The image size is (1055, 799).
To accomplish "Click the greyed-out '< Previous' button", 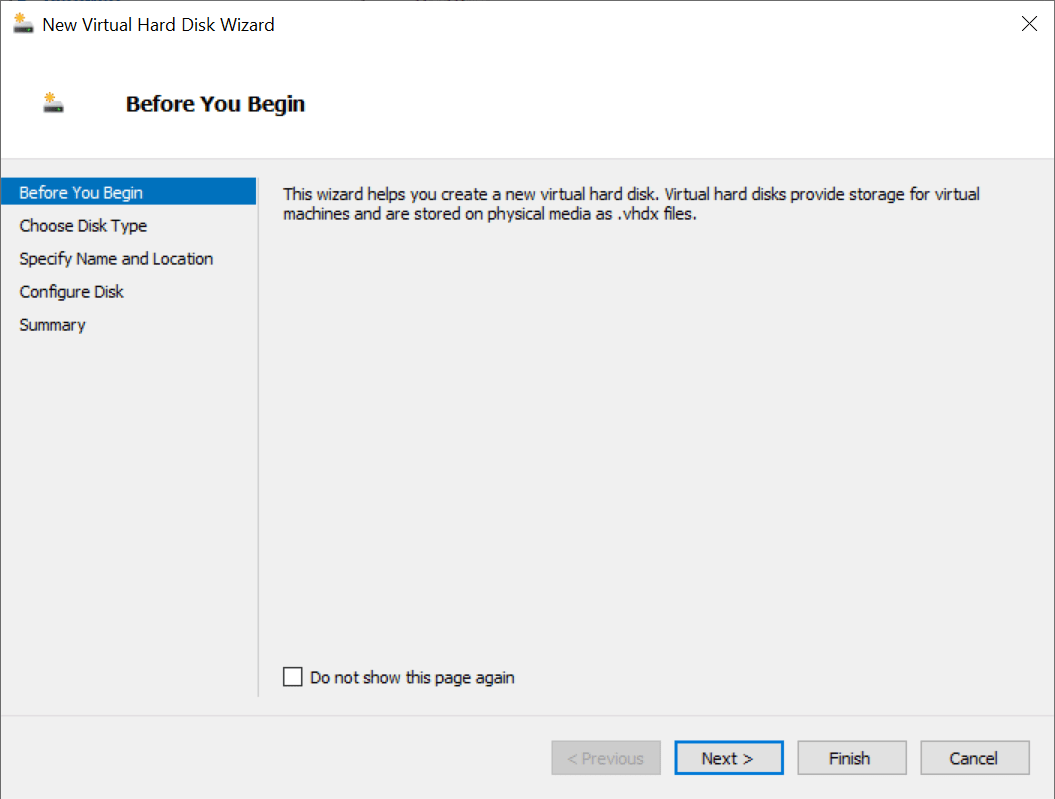I will 606,758.
